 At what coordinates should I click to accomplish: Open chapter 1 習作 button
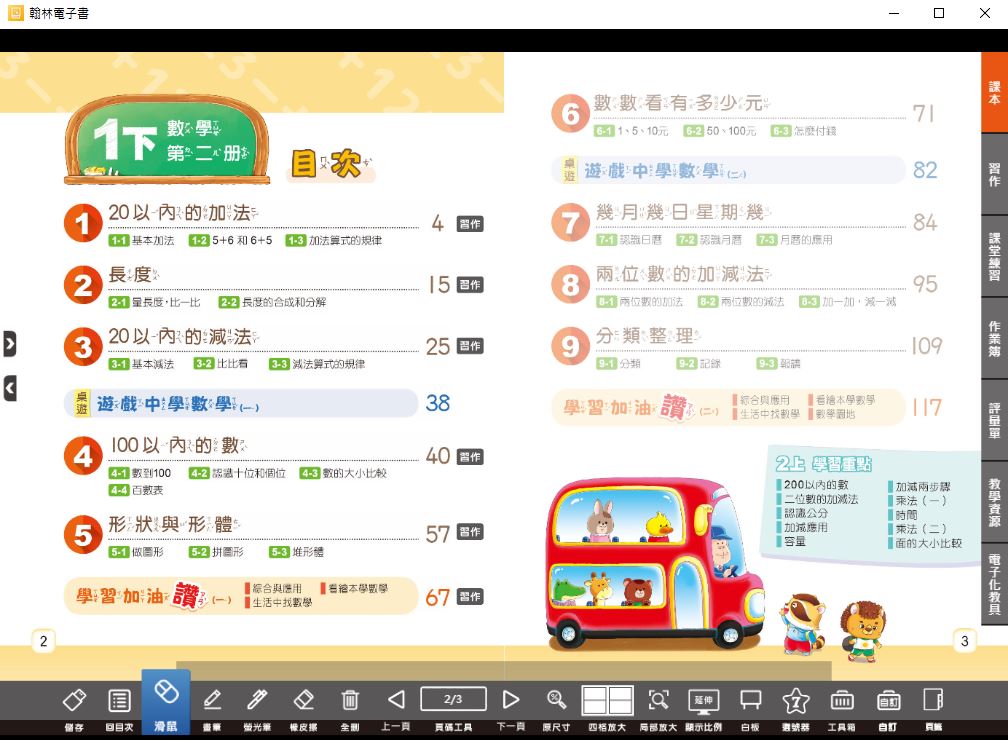(470, 224)
